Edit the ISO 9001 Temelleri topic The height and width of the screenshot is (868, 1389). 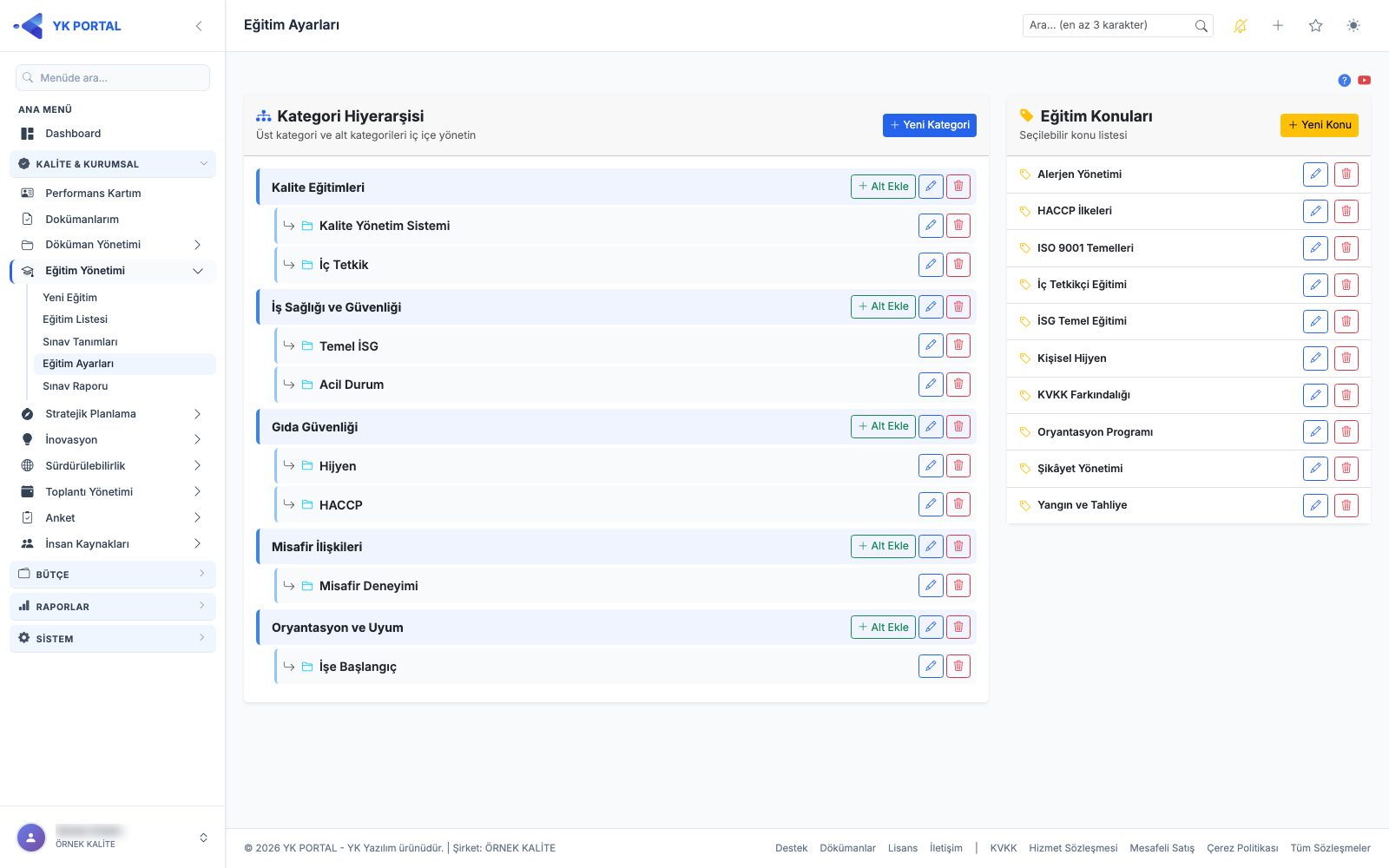tap(1315, 248)
